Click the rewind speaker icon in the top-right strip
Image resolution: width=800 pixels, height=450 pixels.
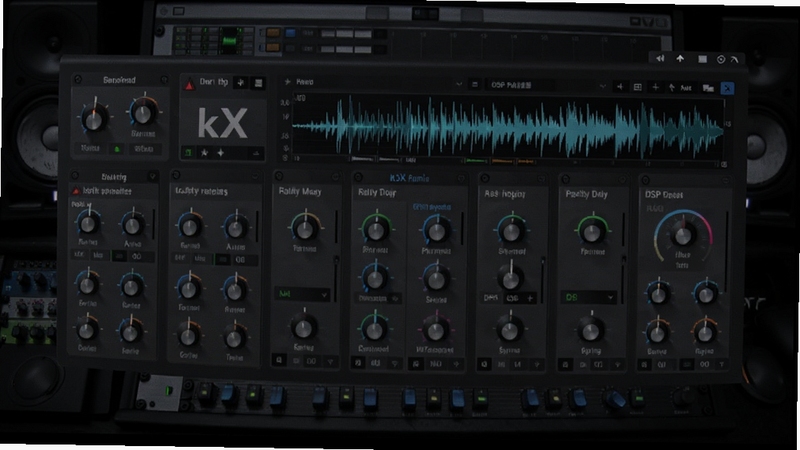pyautogui.click(x=660, y=59)
